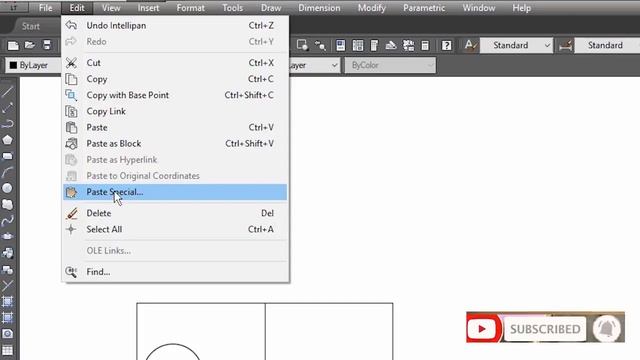Choose Cut from the Edit menu
The width and height of the screenshot is (640, 360).
click(175, 63)
